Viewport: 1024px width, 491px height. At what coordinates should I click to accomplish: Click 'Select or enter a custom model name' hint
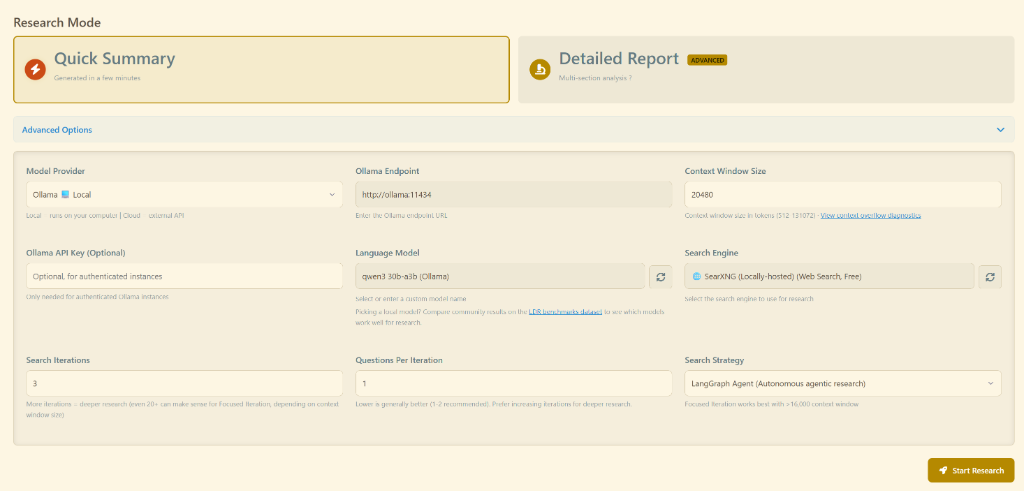(411, 299)
